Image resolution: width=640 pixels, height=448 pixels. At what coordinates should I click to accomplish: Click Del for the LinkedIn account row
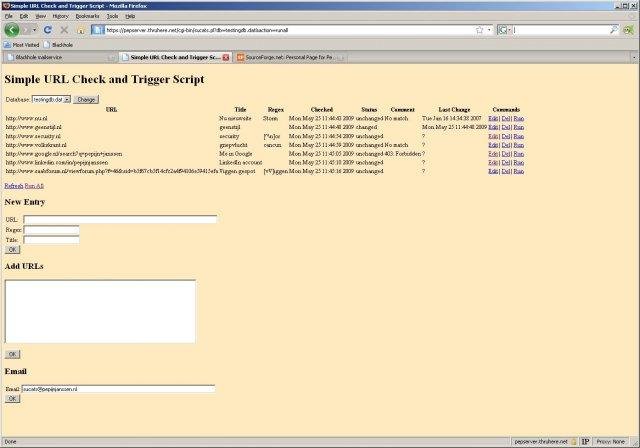506,162
